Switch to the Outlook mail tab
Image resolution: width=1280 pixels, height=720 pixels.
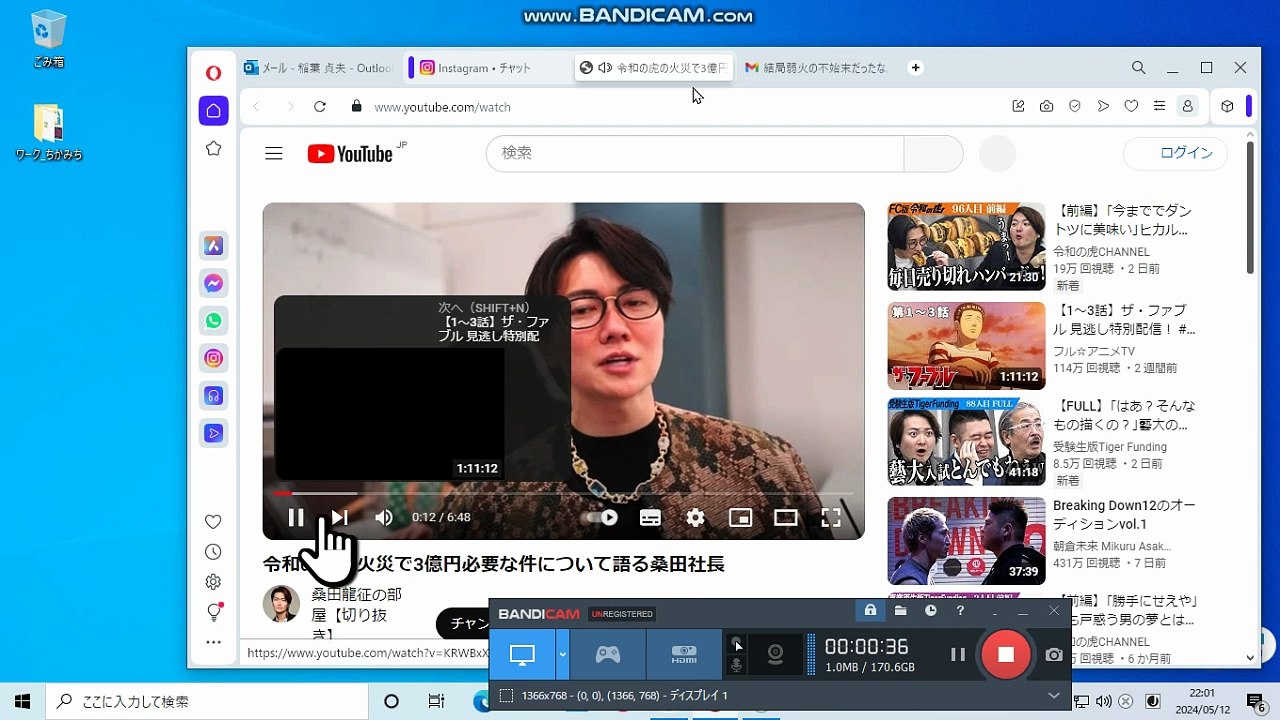pyautogui.click(x=319, y=68)
